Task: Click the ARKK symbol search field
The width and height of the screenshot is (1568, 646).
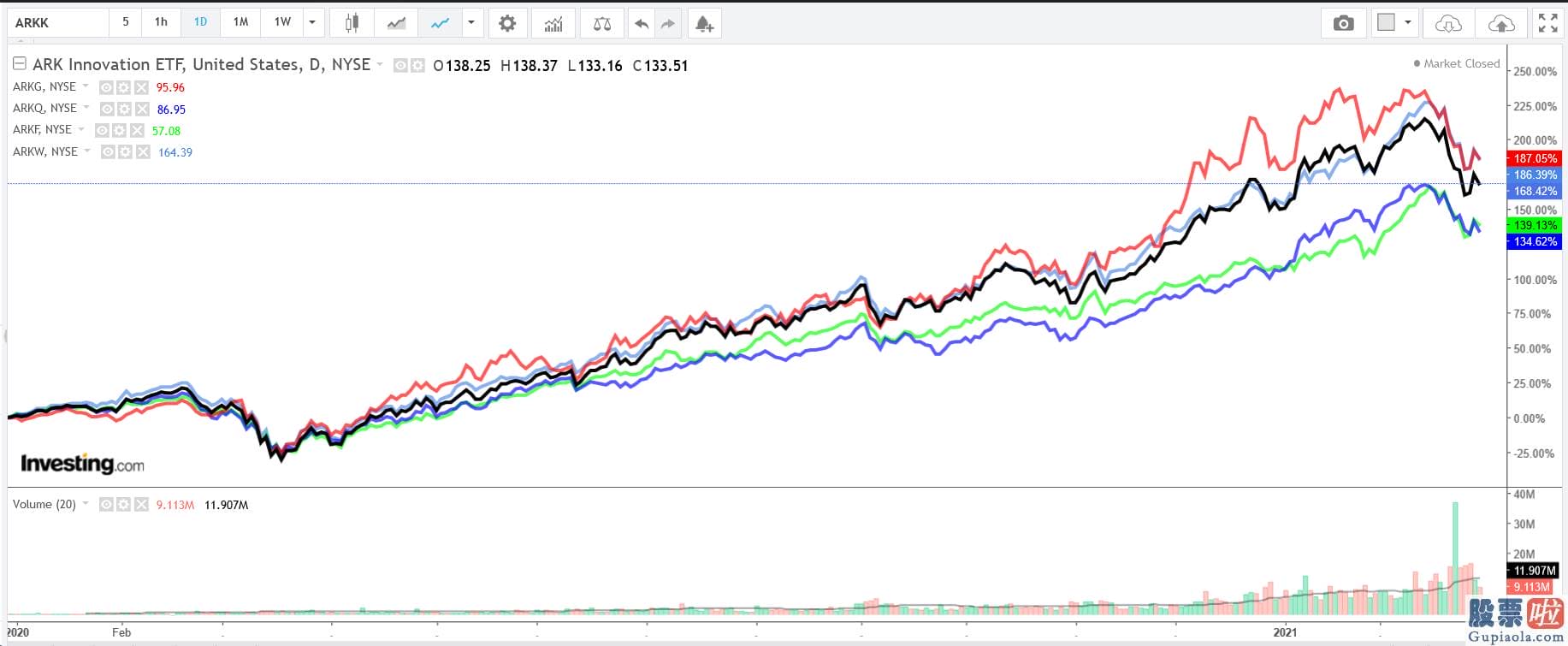Action: [58, 23]
